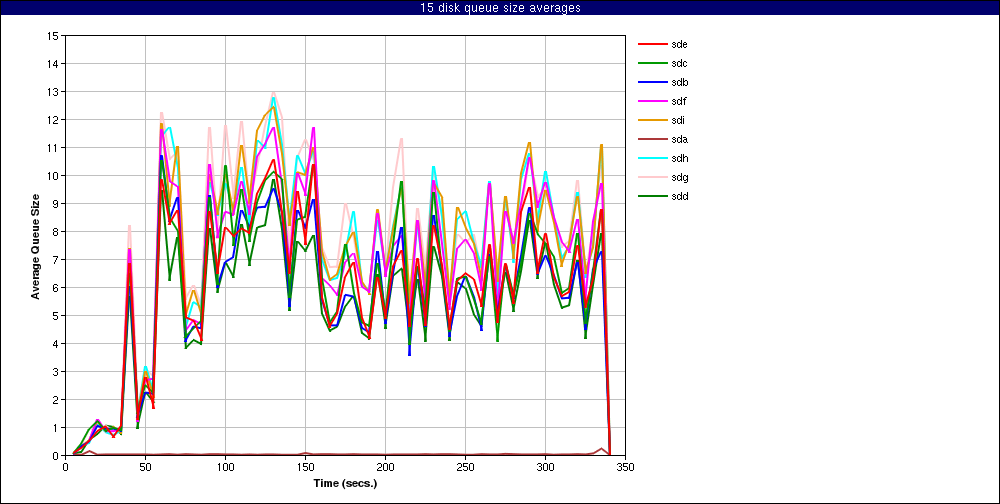Screen dimensions: 1000x504
Task: Click the 250 tick on the time axis
Action: tap(465, 466)
